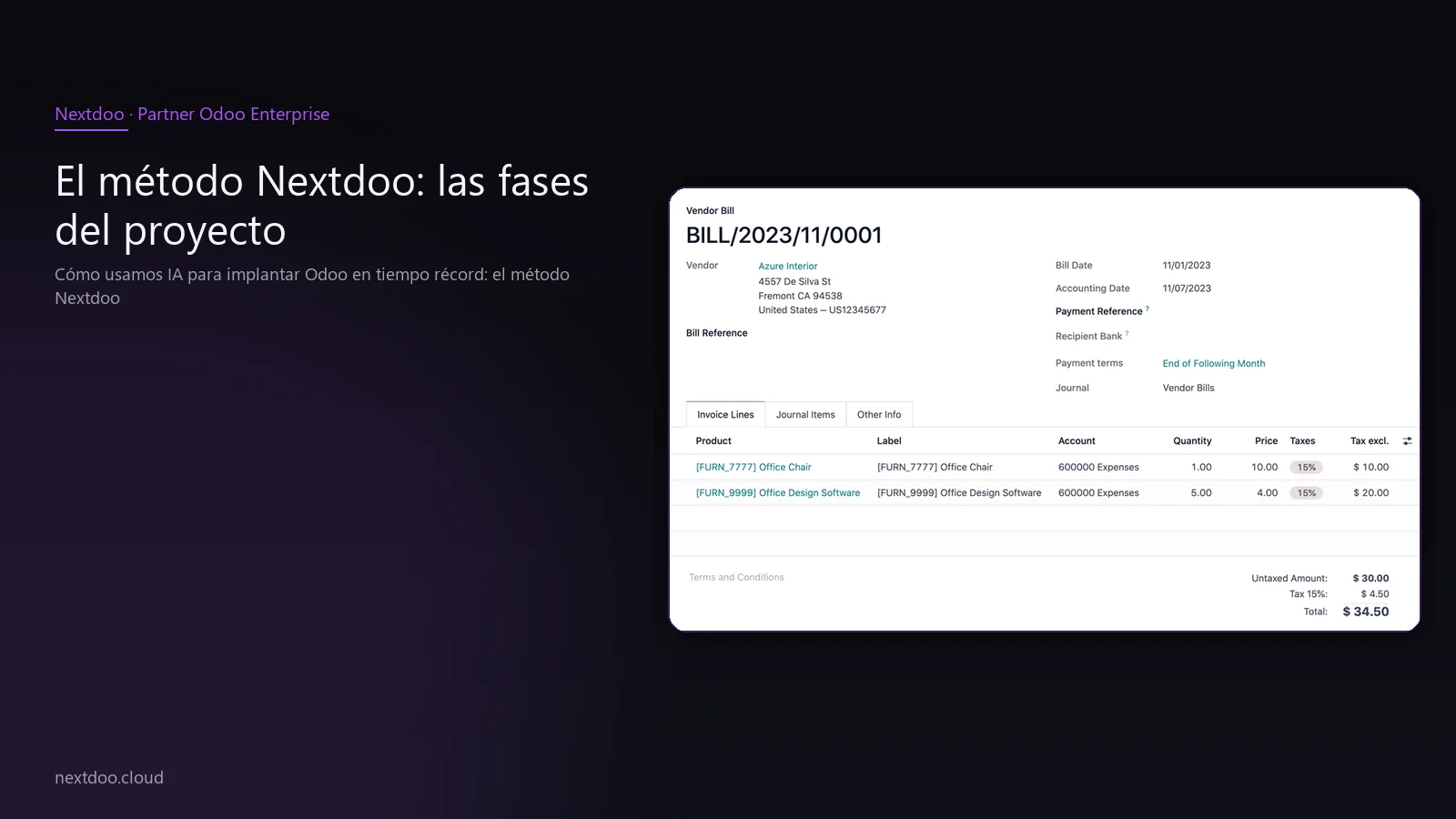The image size is (1456, 819).
Task: Click the Office Chair label cell
Action: pyautogui.click(x=935, y=468)
